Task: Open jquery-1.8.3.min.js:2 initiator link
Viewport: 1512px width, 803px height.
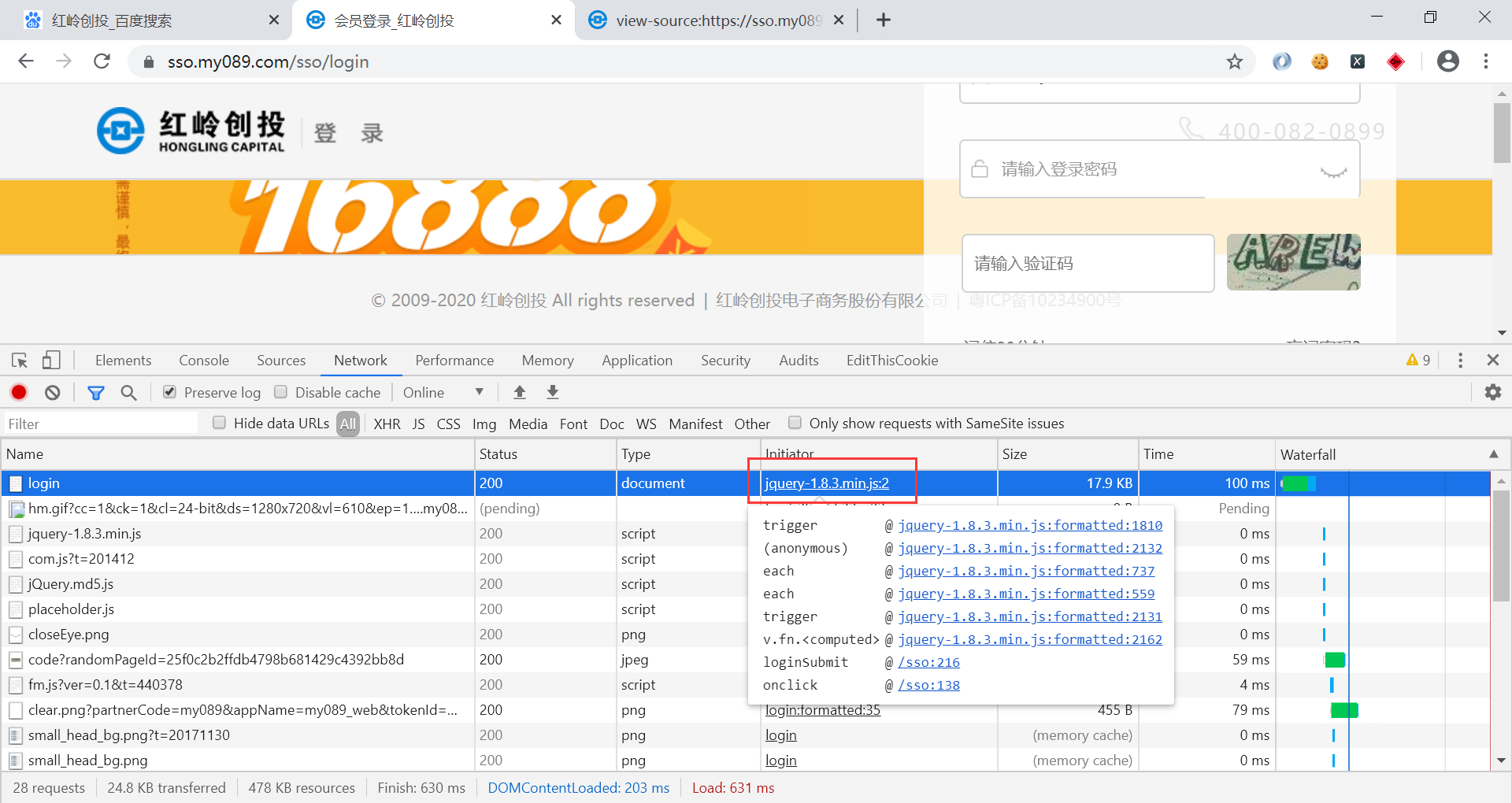Action: (827, 483)
